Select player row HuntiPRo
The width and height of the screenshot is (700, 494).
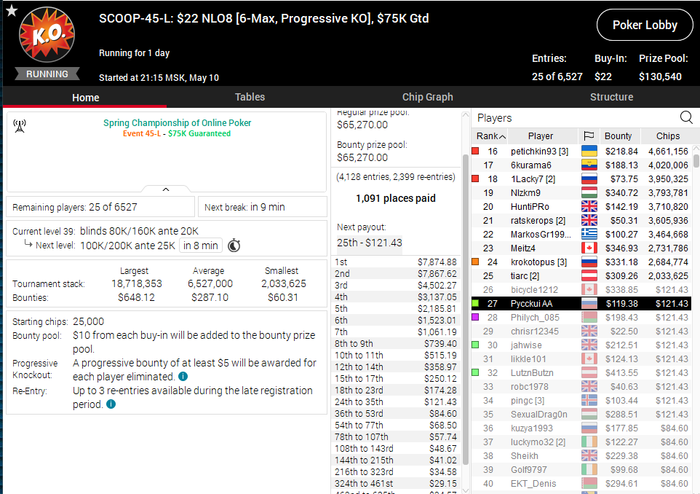[x=582, y=207]
